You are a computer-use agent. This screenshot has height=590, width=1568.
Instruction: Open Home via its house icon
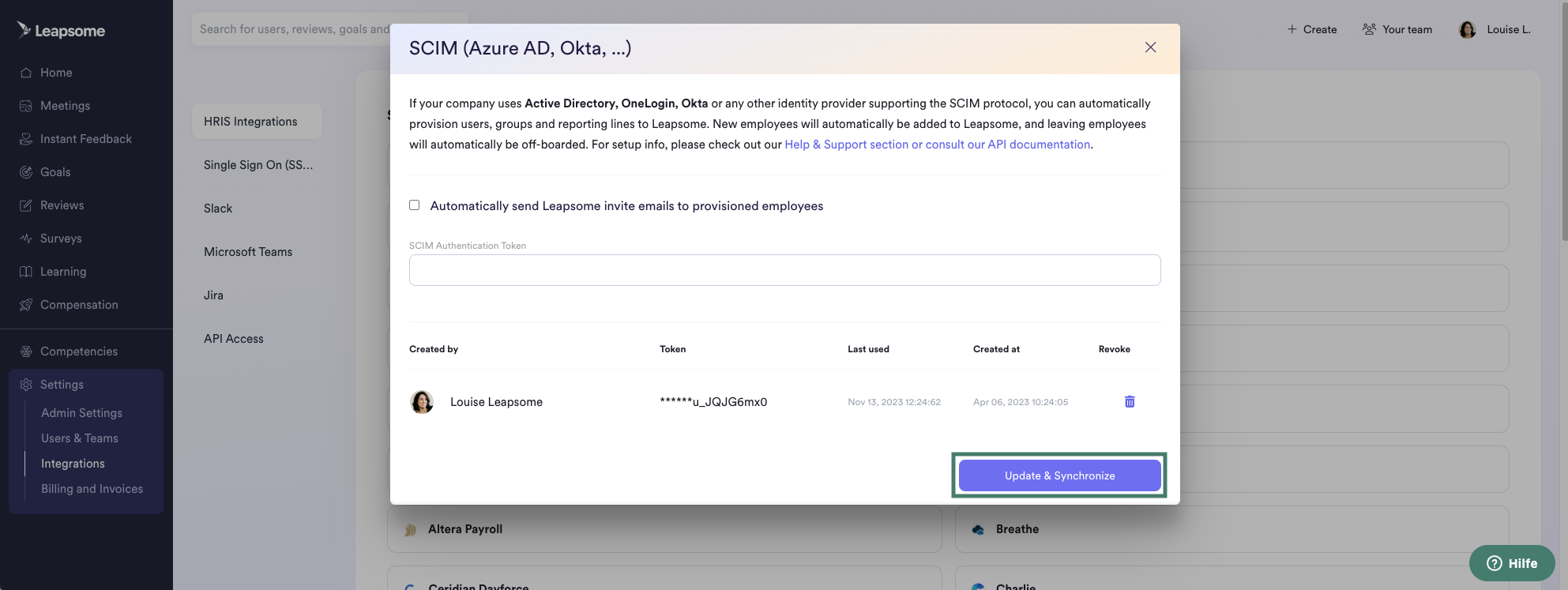(26, 73)
